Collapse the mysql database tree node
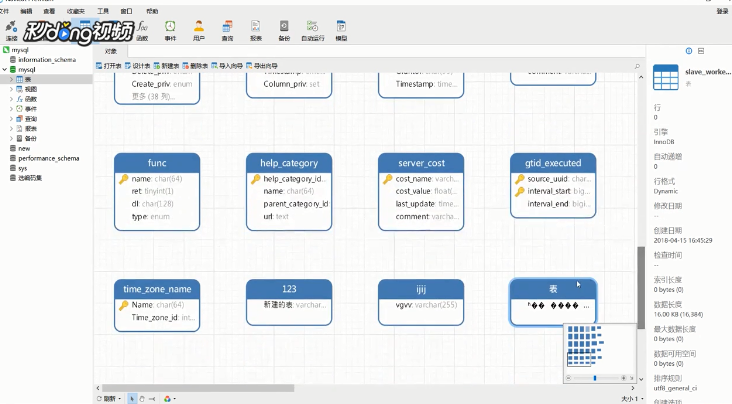 point(5,70)
